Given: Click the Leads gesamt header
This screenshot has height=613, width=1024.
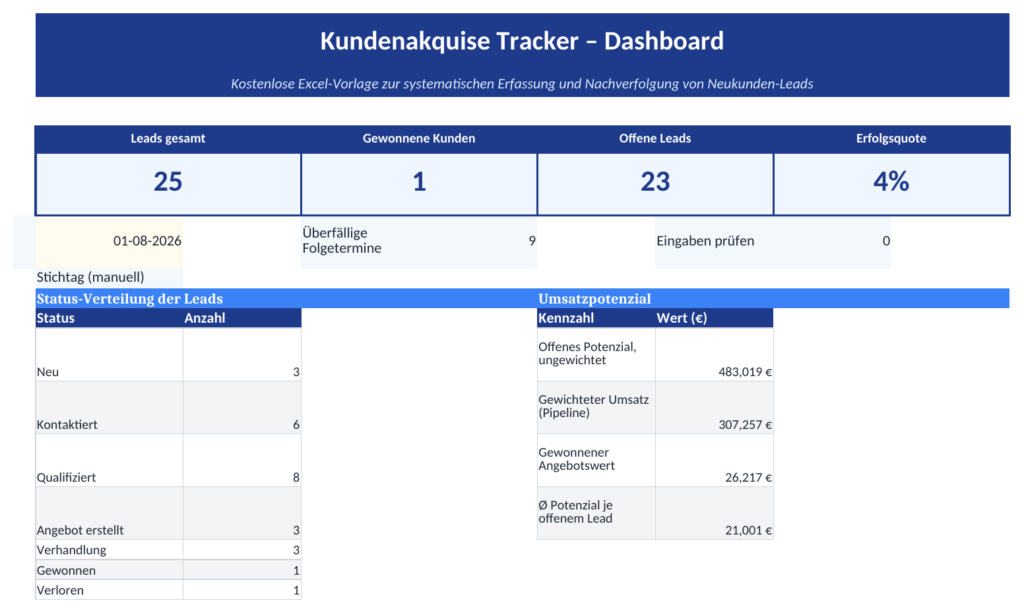Looking at the screenshot, I should coord(168,138).
